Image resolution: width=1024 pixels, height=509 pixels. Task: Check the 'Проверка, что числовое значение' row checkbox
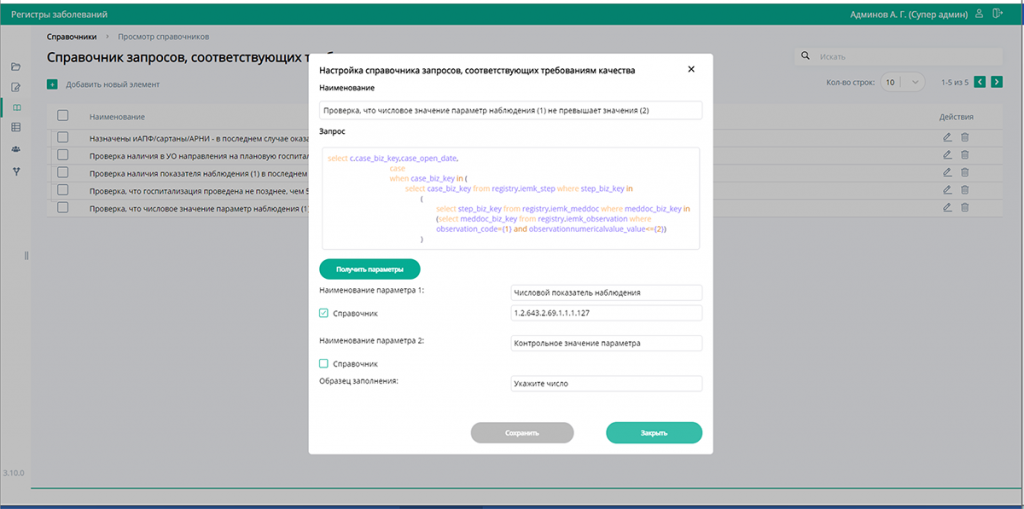click(x=63, y=207)
